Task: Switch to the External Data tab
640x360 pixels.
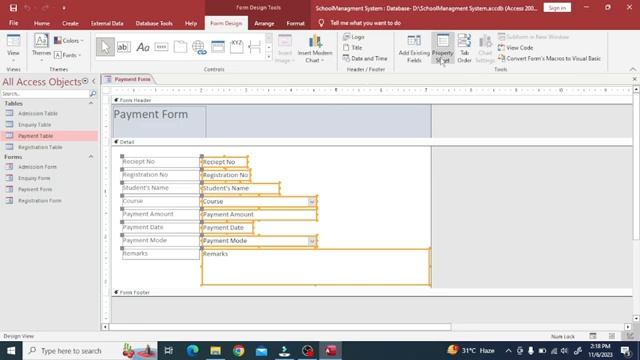Action: coord(107,23)
